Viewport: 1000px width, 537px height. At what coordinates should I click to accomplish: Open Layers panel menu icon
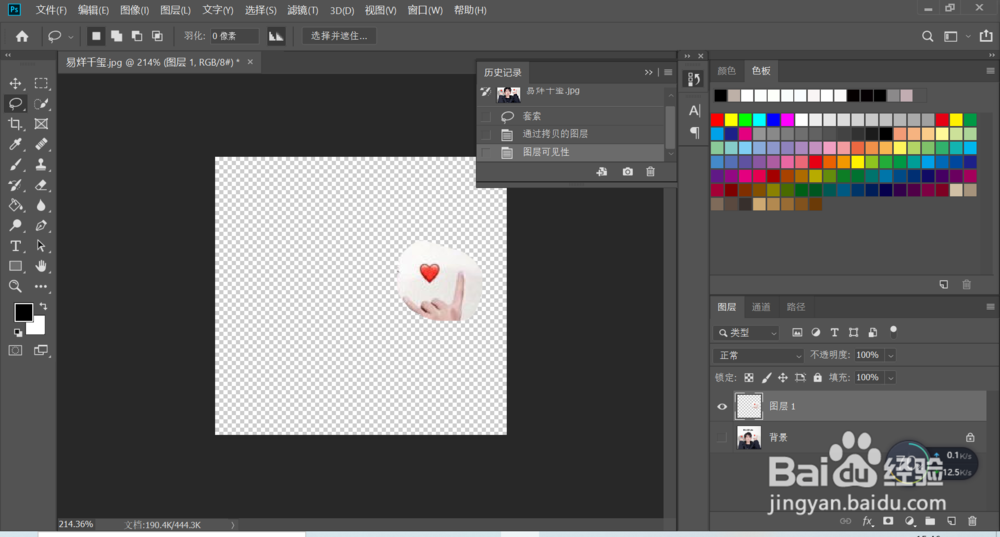(x=990, y=307)
